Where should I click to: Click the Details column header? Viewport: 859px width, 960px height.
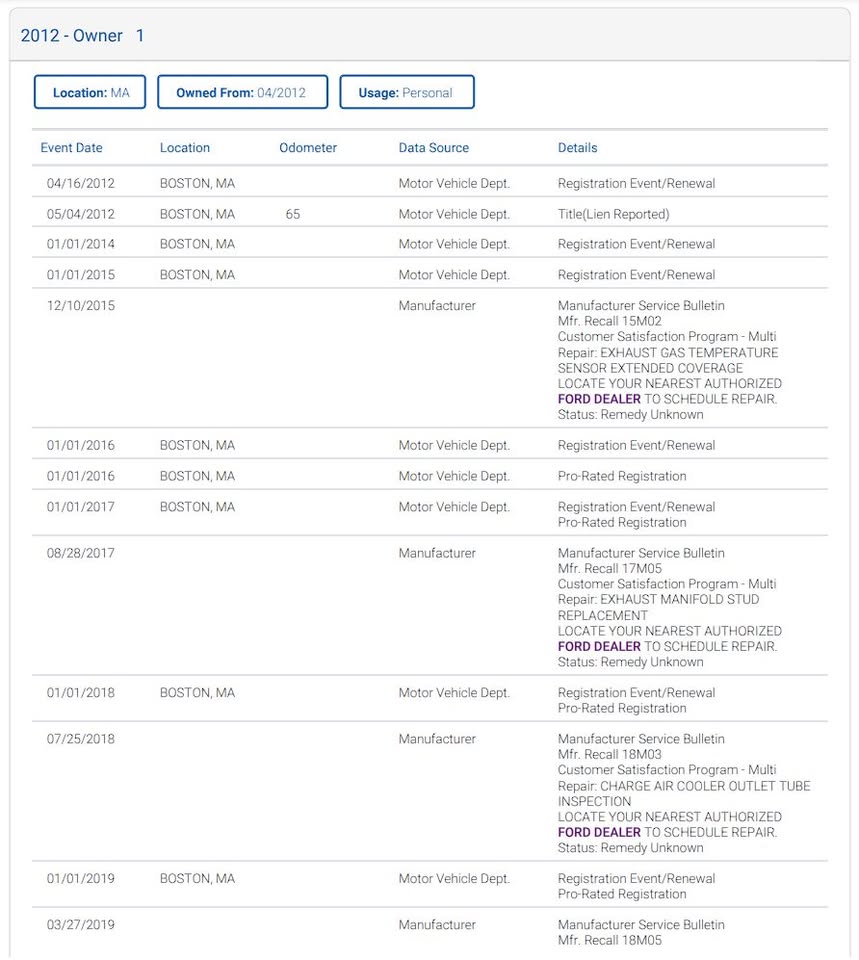click(x=577, y=148)
